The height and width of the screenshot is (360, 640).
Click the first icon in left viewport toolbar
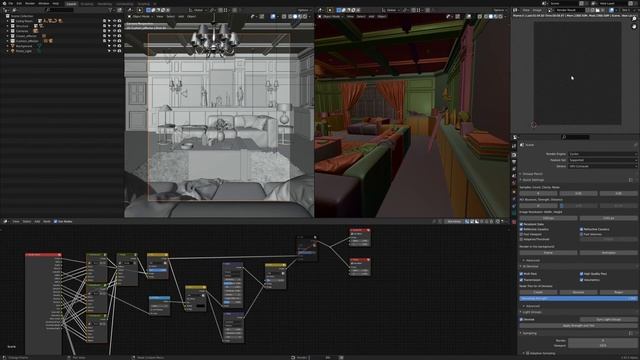pyautogui.click(x=131, y=10)
